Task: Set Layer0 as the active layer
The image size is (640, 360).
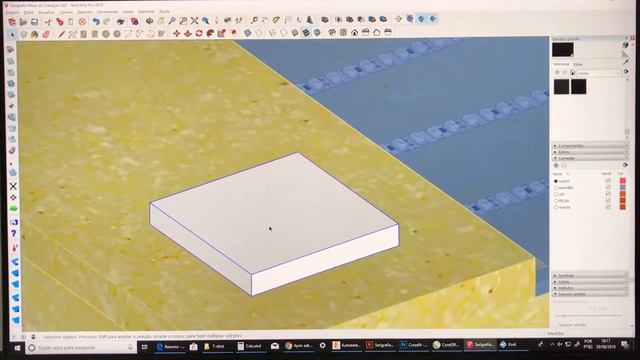Action: pos(556,181)
